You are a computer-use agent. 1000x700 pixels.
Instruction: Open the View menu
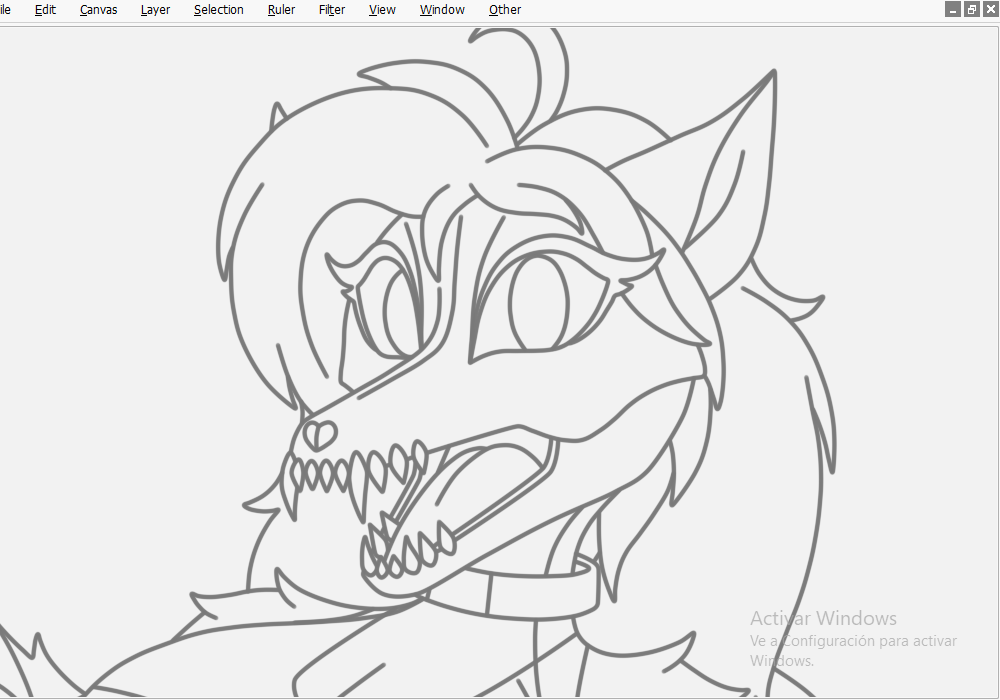[382, 10]
